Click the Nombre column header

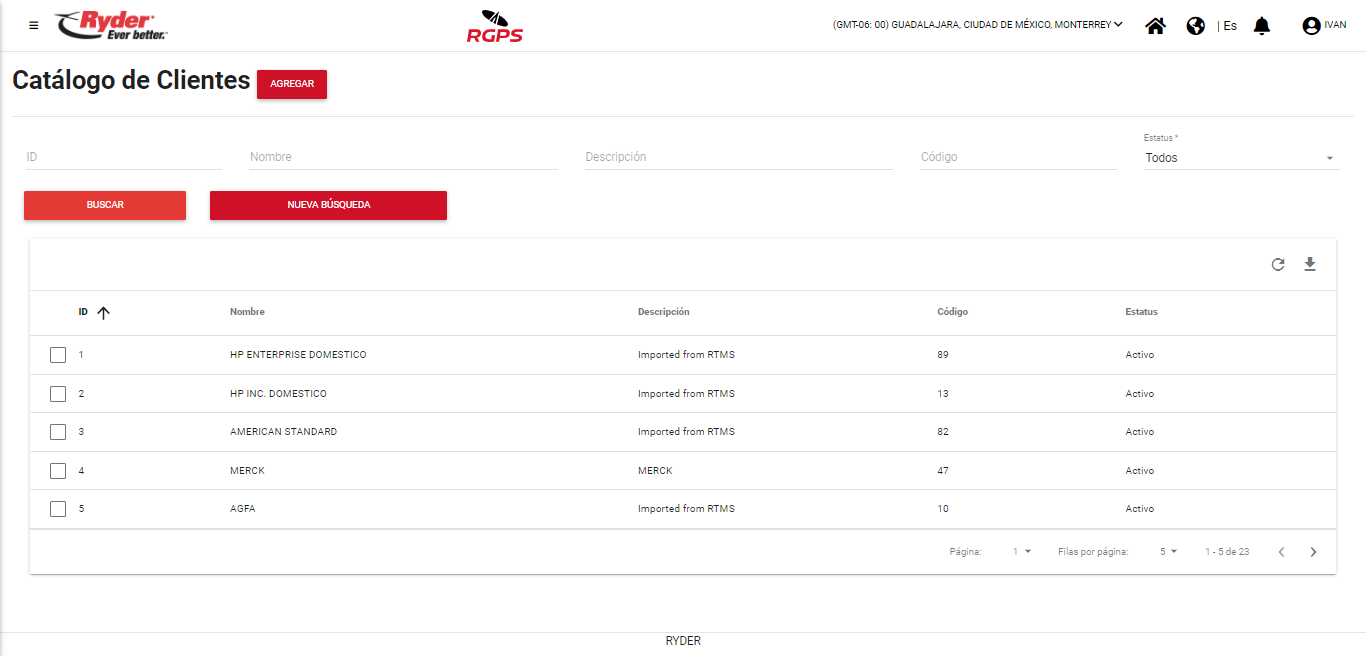coord(247,312)
